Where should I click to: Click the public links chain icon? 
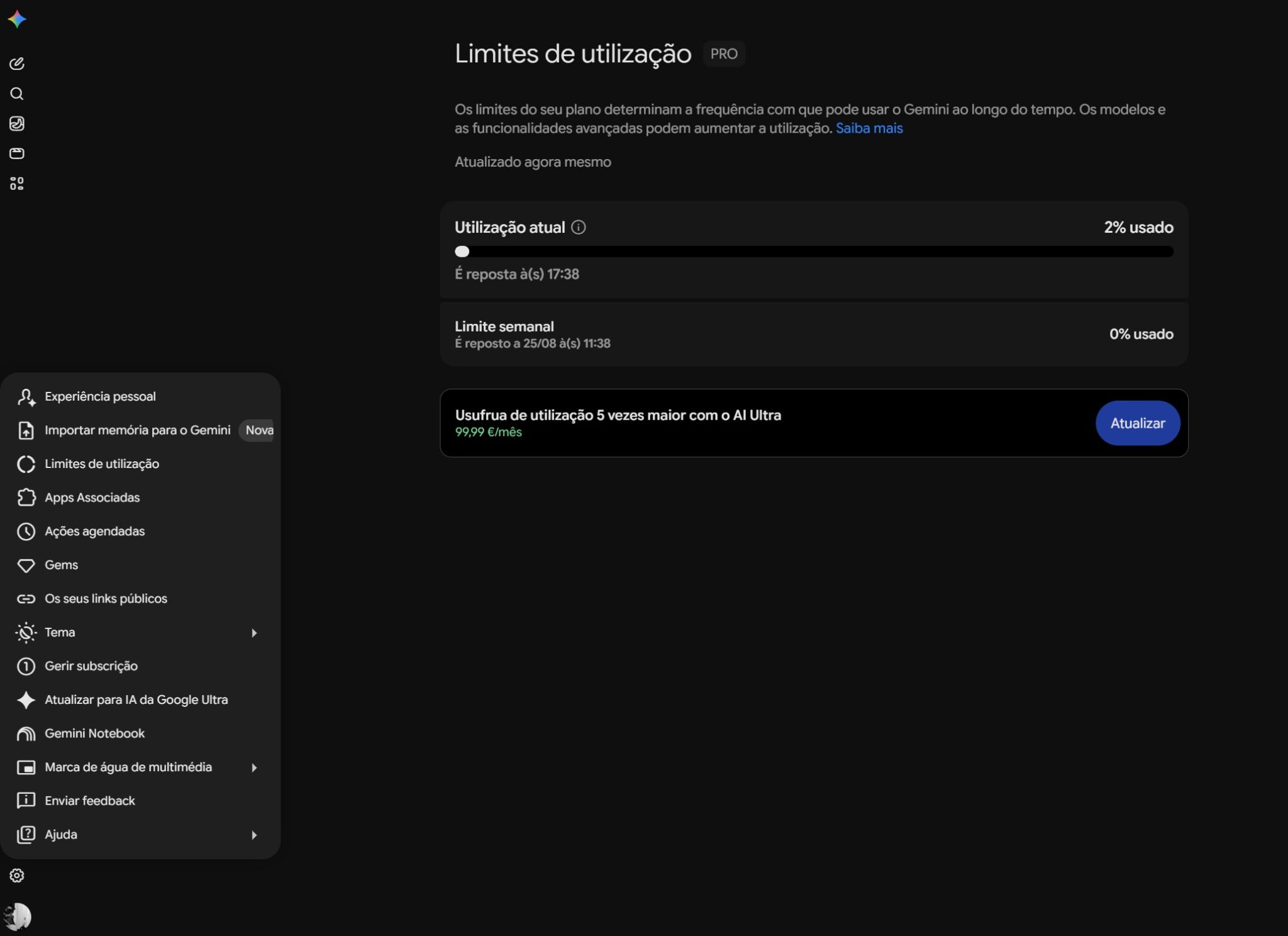pyautogui.click(x=26, y=599)
